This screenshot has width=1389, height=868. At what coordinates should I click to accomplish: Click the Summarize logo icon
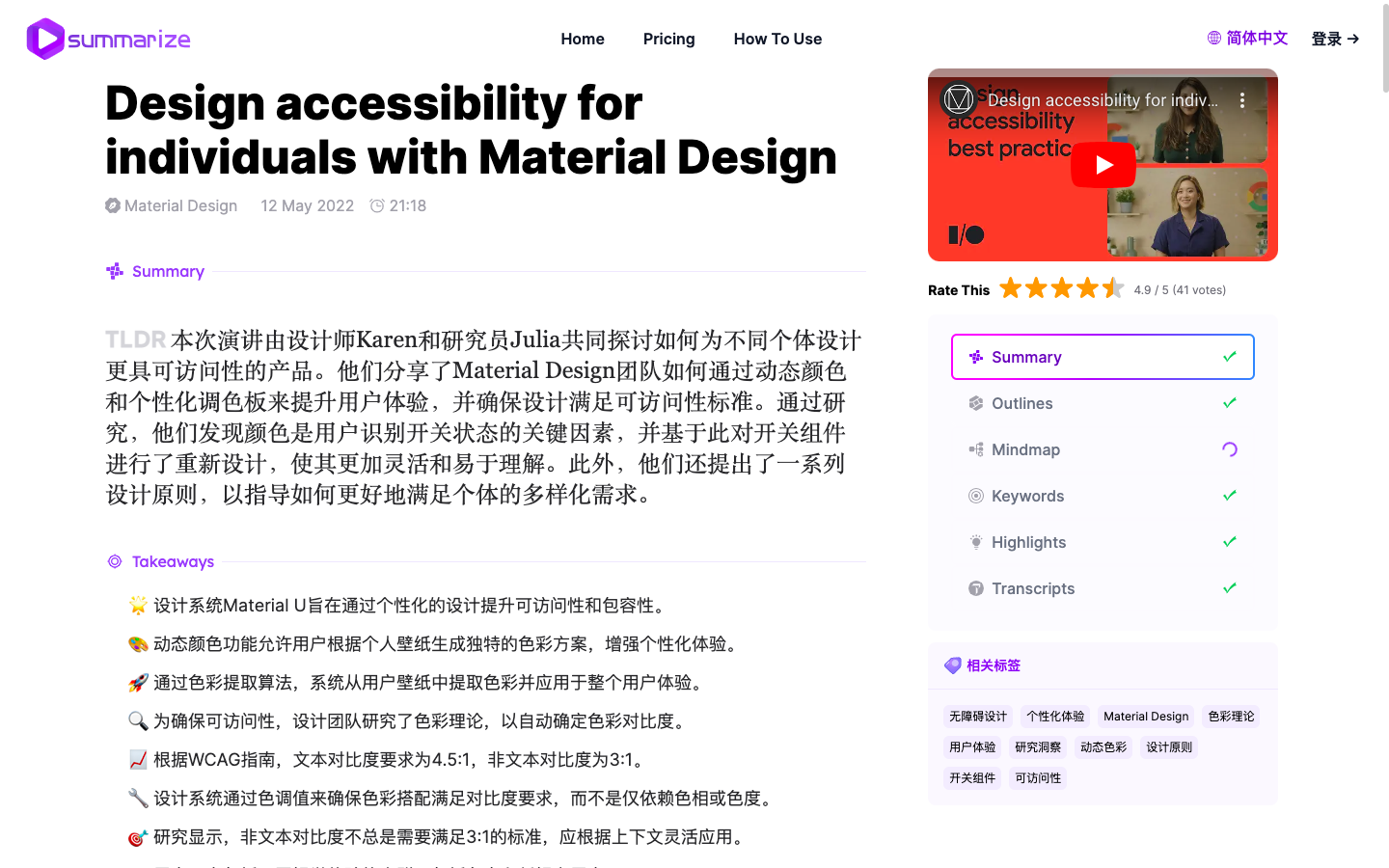(45, 39)
